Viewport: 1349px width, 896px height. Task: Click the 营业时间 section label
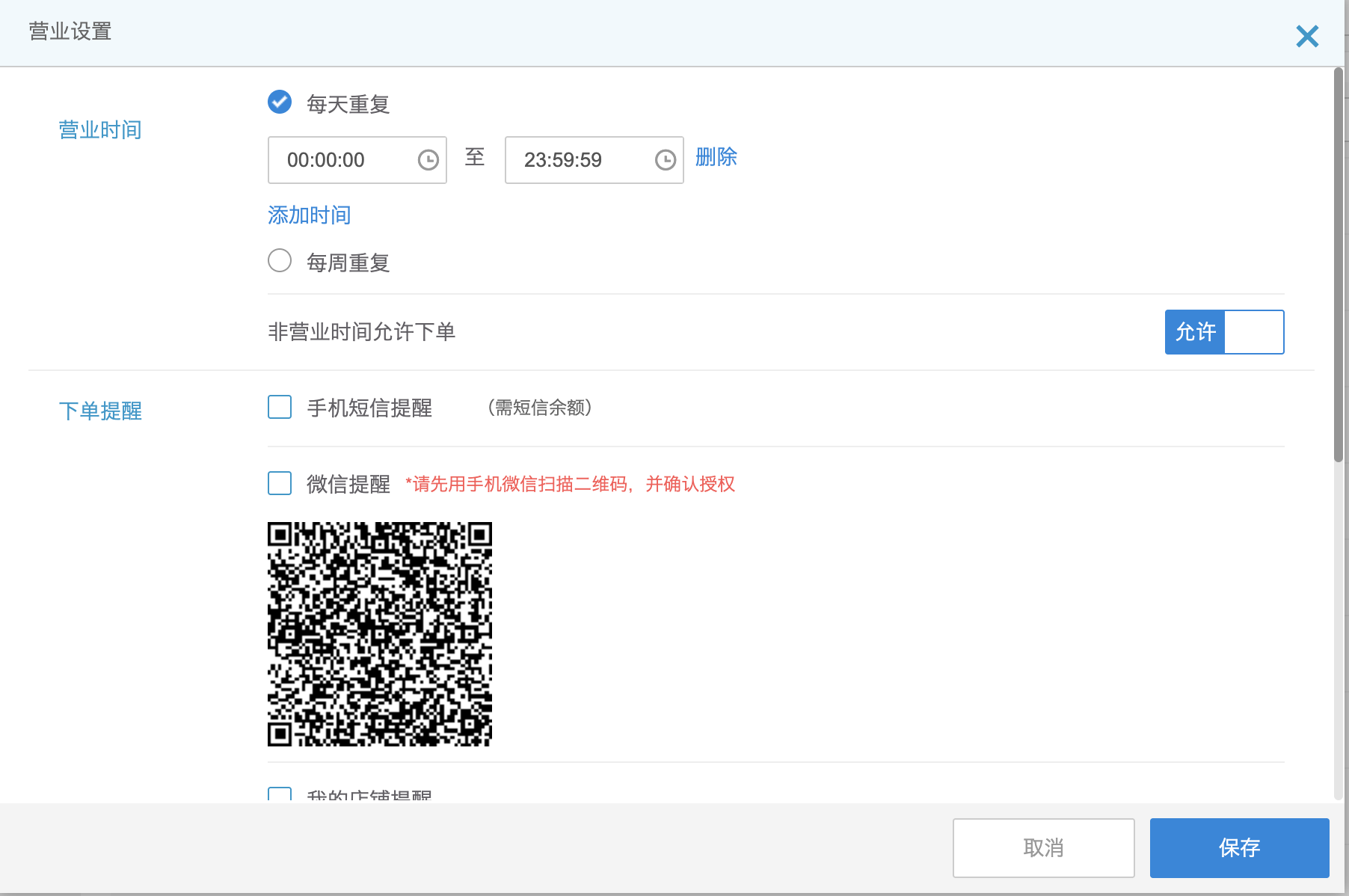(100, 130)
